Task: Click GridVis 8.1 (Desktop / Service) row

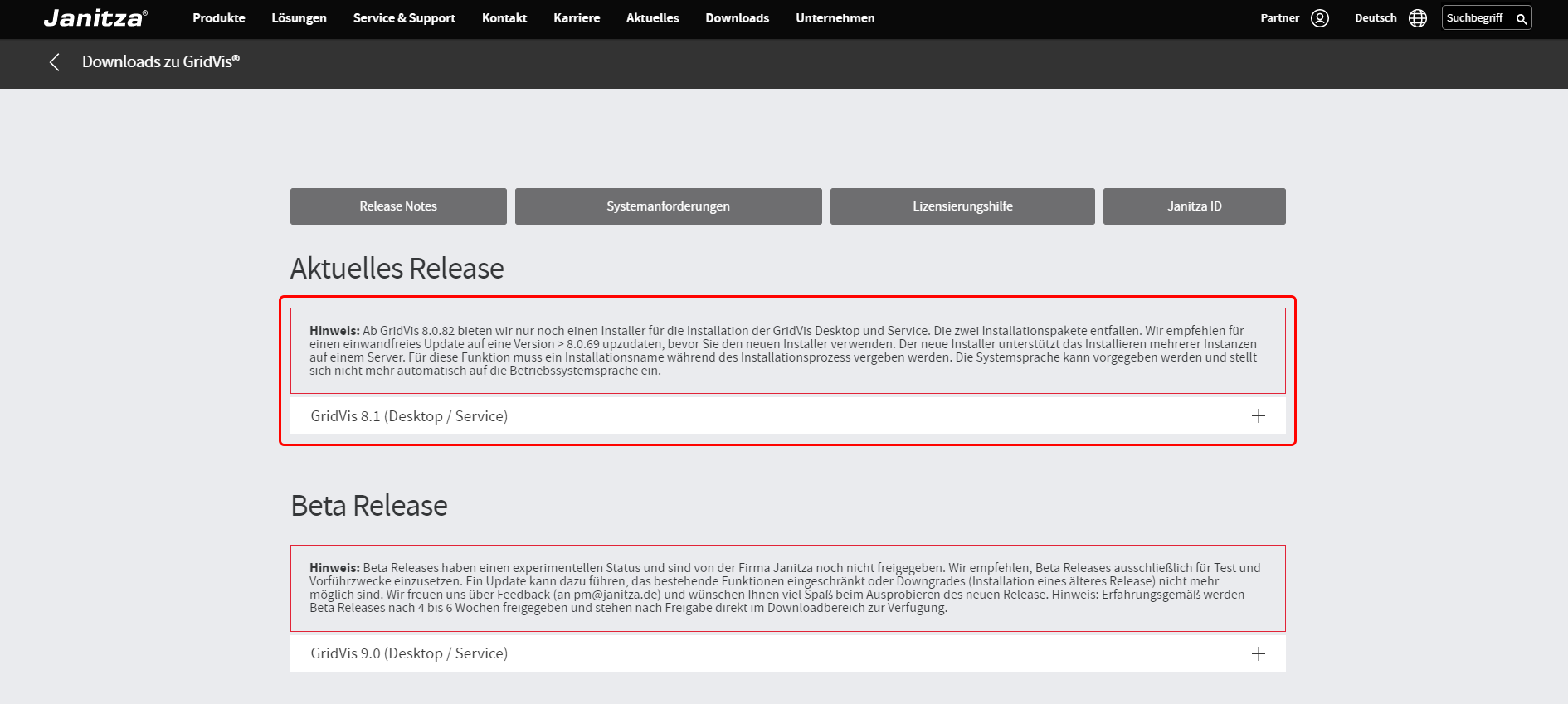Action: click(x=788, y=416)
